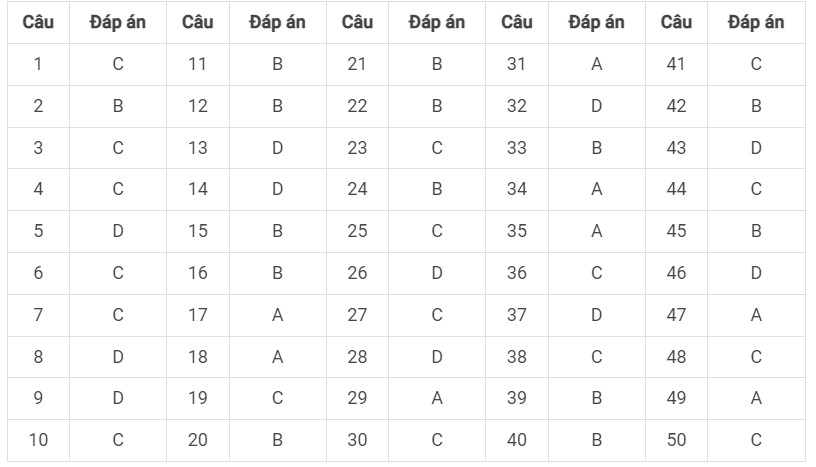Image resolution: width=816 pixels, height=467 pixels.
Task: Click the answer cell for question 1
Action: click(x=118, y=64)
